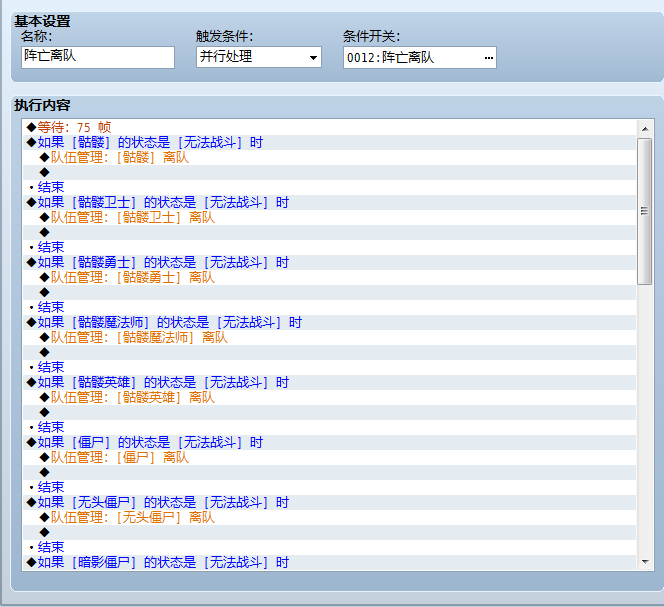This screenshot has height=607, width=664.
Task: Select the 结束 line after the [无头僵尸] block
Action: [329, 547]
